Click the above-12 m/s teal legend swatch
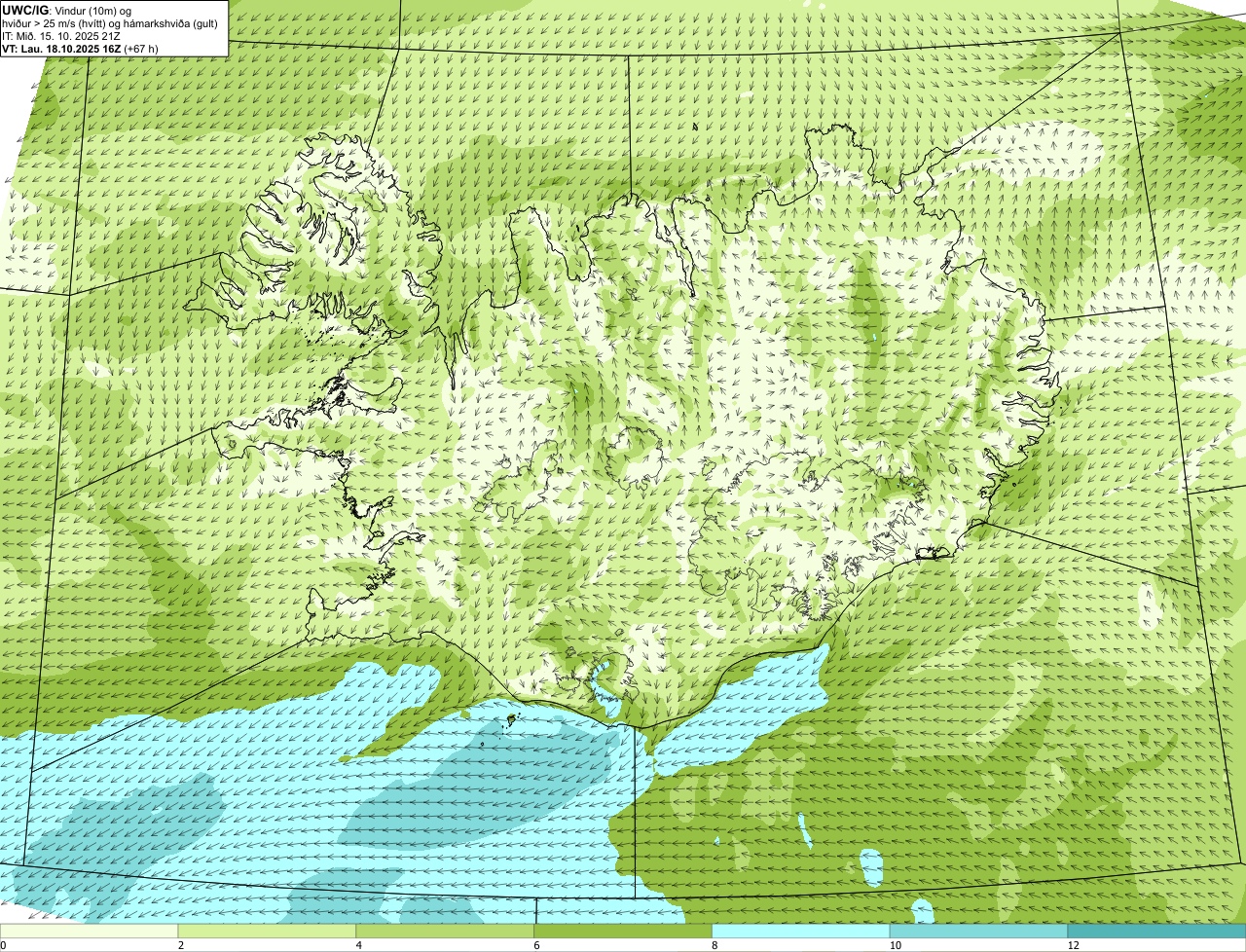This screenshot has width=1246, height=952. point(1156,932)
